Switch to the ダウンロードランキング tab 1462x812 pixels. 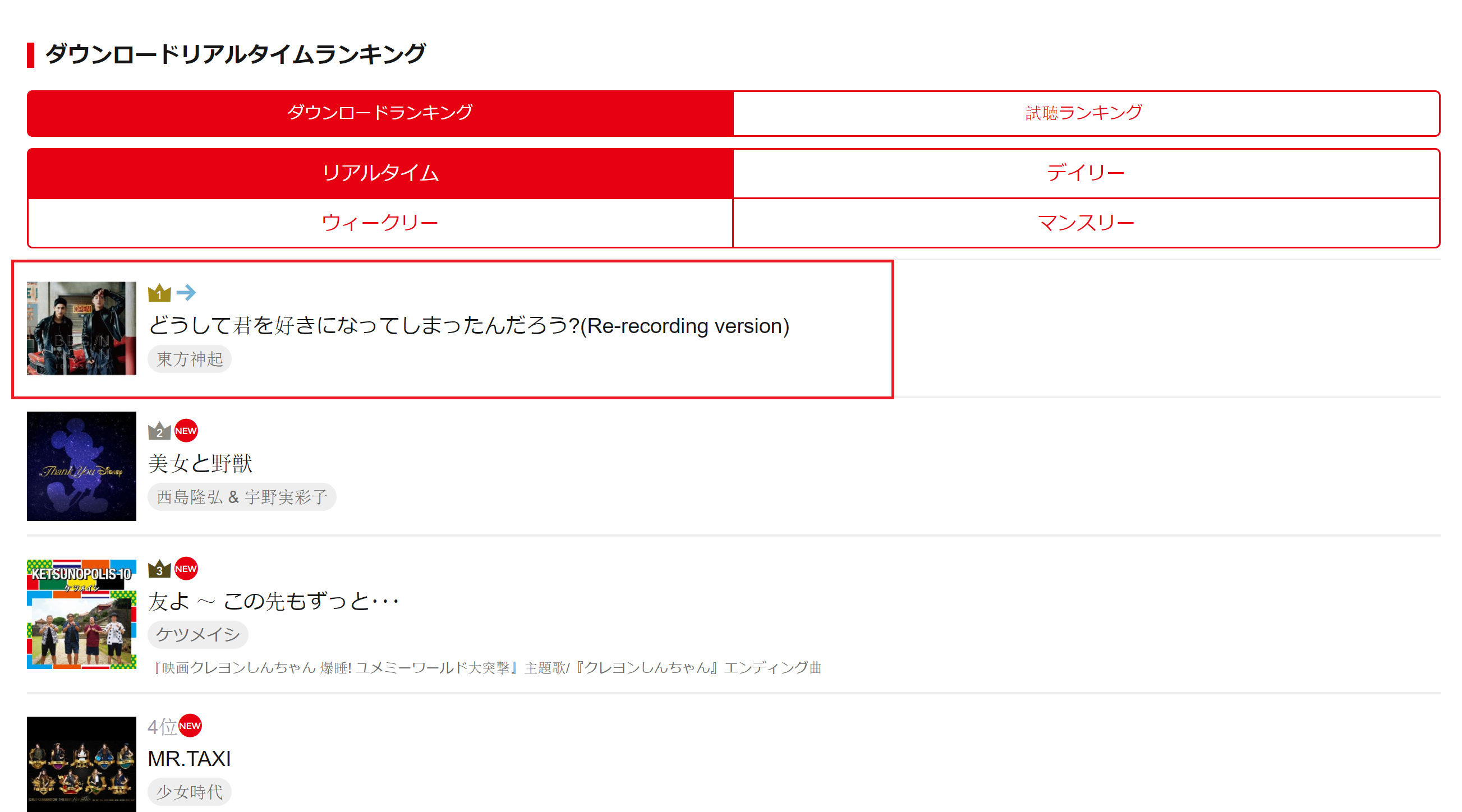tap(380, 113)
